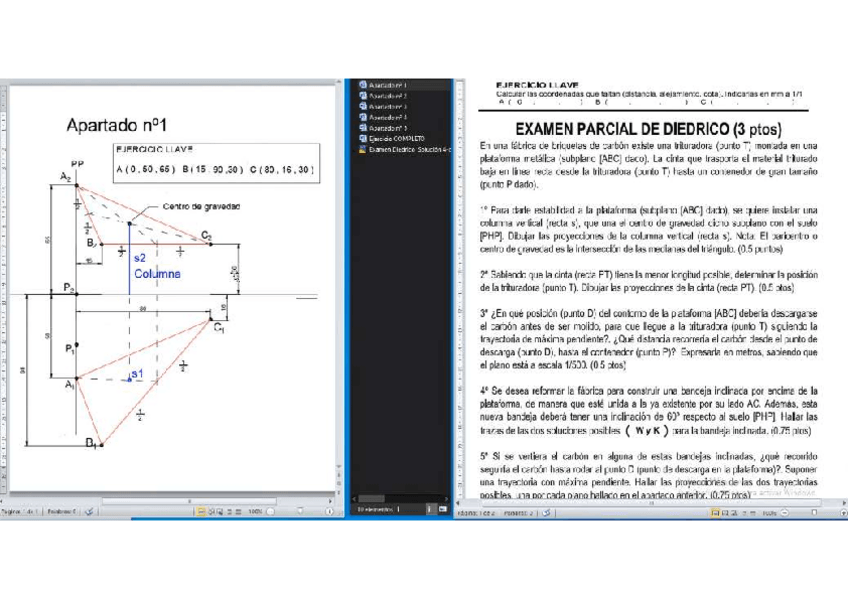
Task: Click the Word icon beside Apartado nº 1
Action: [363, 85]
